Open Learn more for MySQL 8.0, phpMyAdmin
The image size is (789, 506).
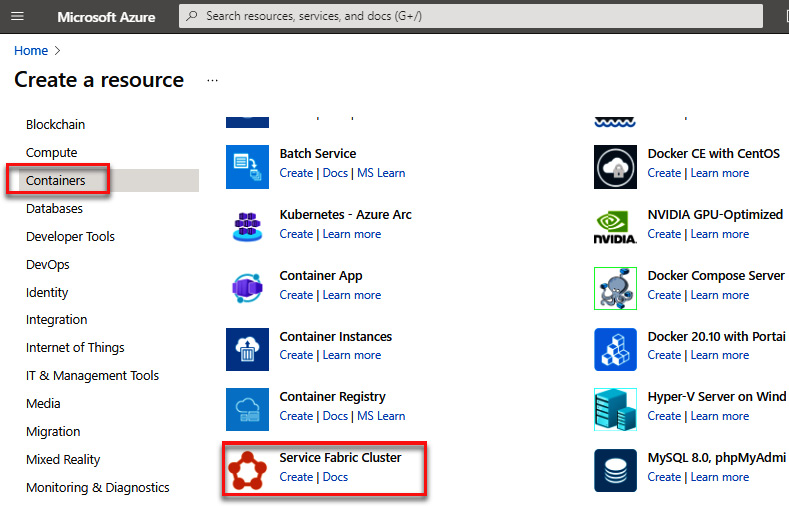click(720, 477)
